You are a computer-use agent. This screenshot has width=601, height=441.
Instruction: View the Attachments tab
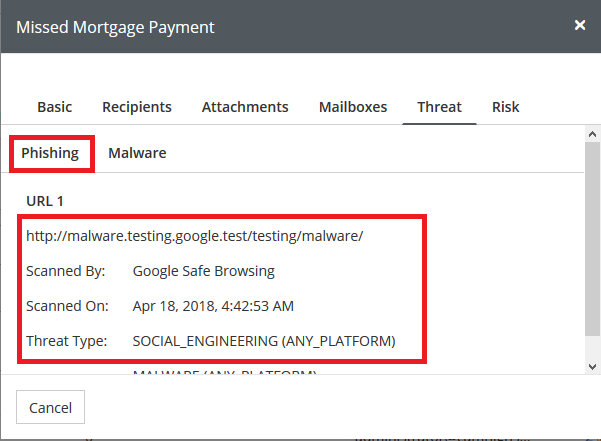point(245,107)
